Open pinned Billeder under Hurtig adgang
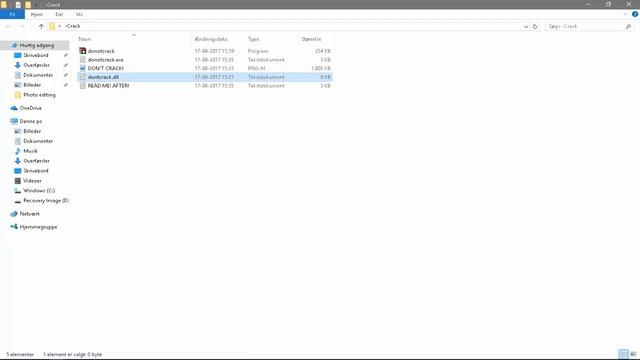The image size is (640, 360). pyautogui.click(x=32, y=85)
